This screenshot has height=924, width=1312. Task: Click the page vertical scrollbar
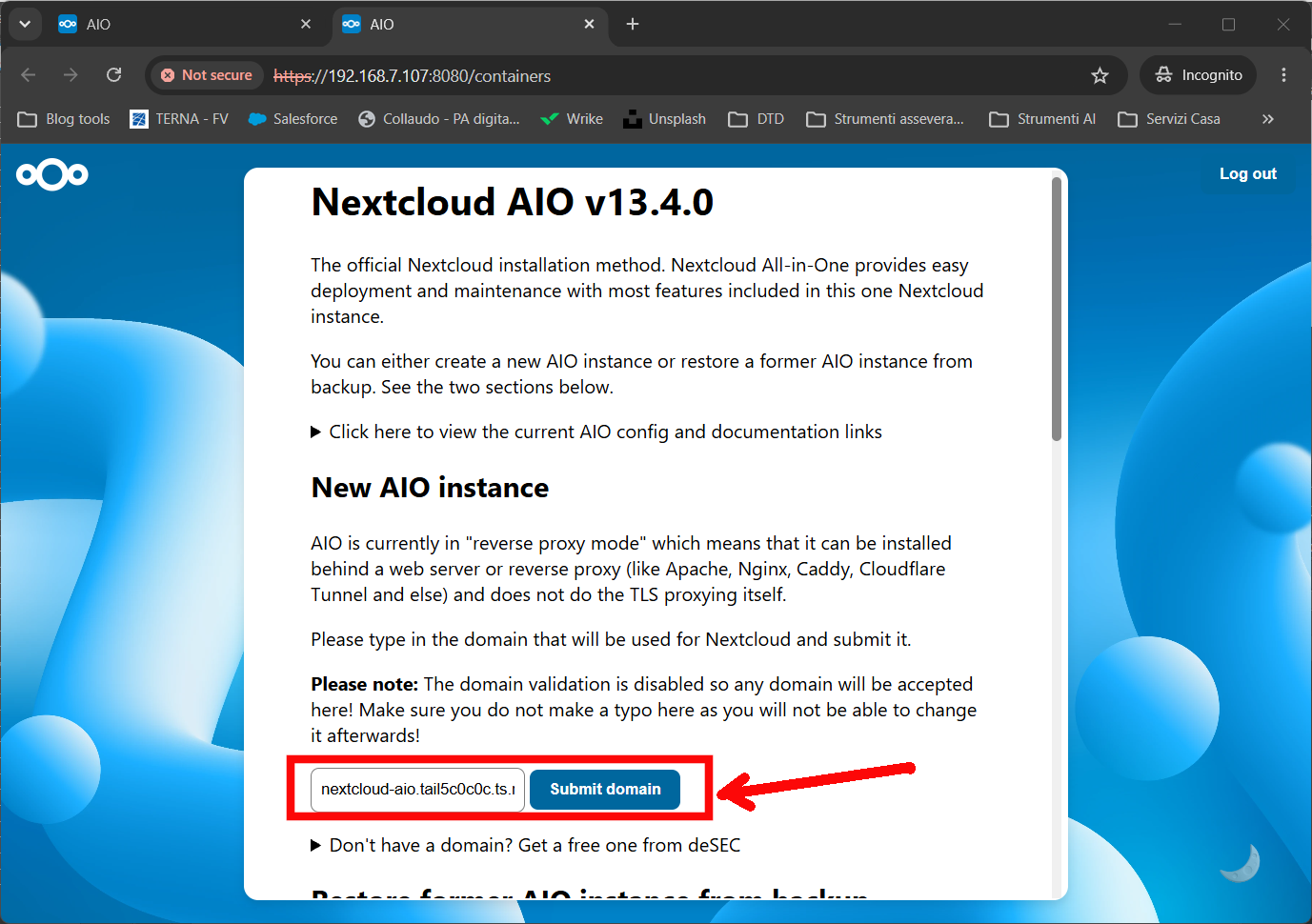coord(1056,309)
